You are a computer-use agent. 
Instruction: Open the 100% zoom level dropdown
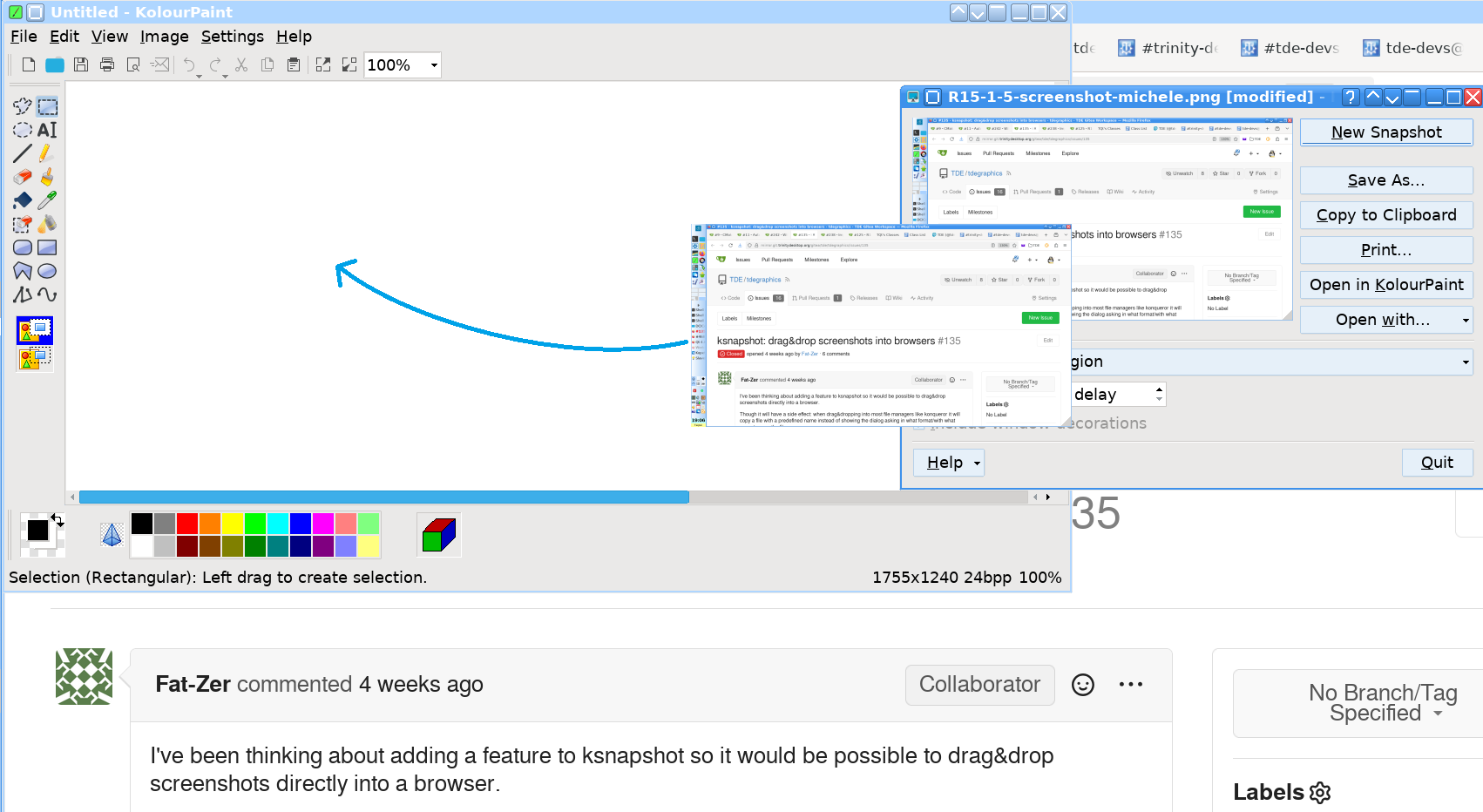click(434, 65)
